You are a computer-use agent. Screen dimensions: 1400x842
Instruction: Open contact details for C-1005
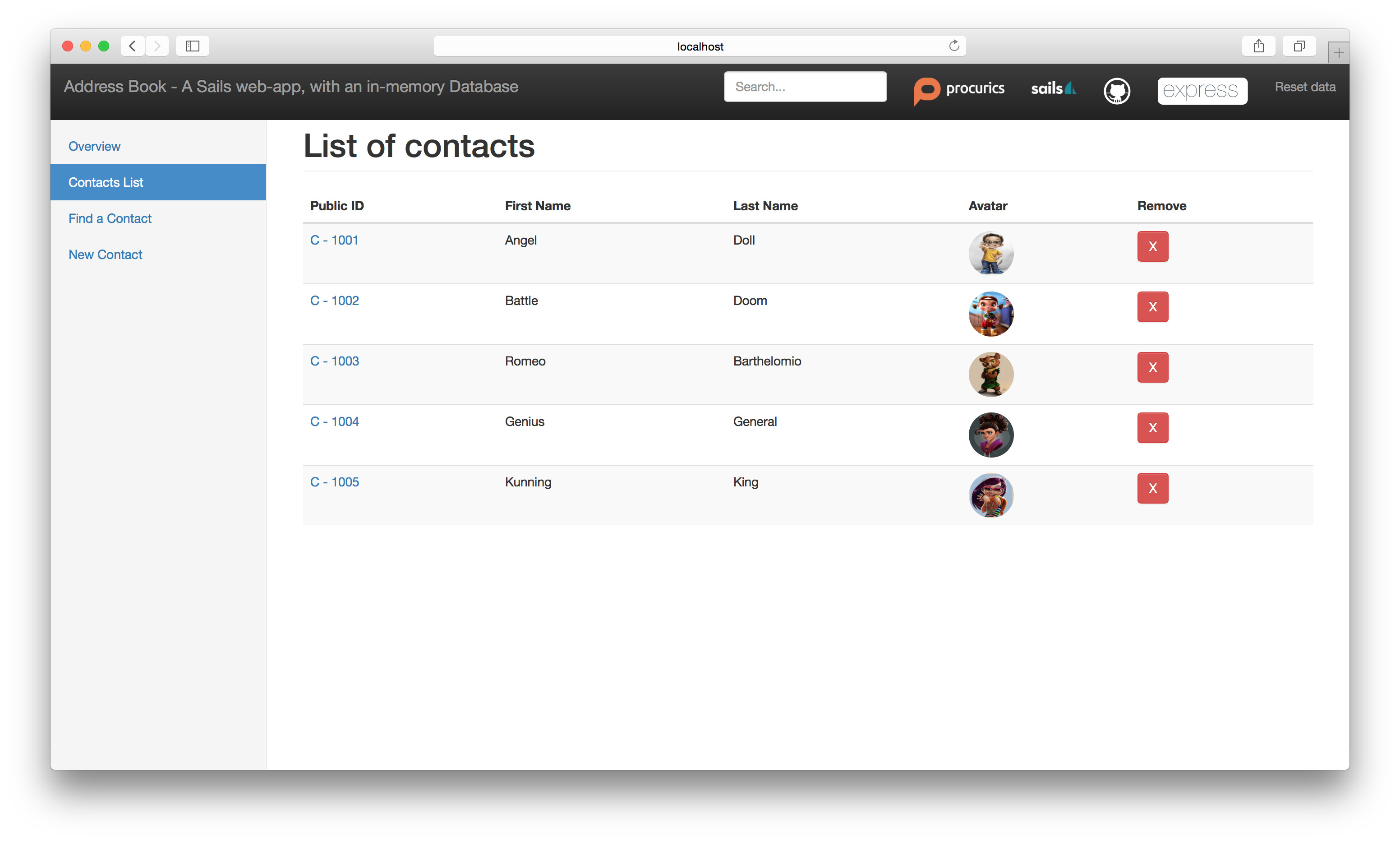[335, 481]
